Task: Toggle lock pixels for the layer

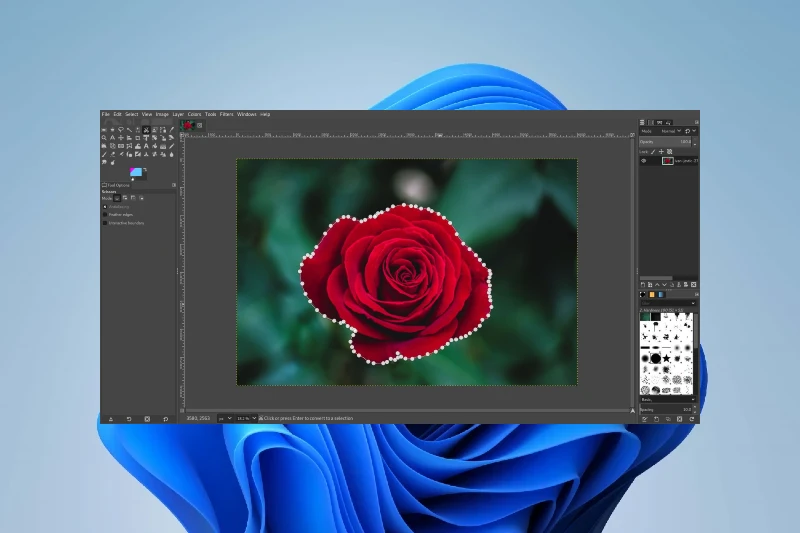Action: [653, 151]
